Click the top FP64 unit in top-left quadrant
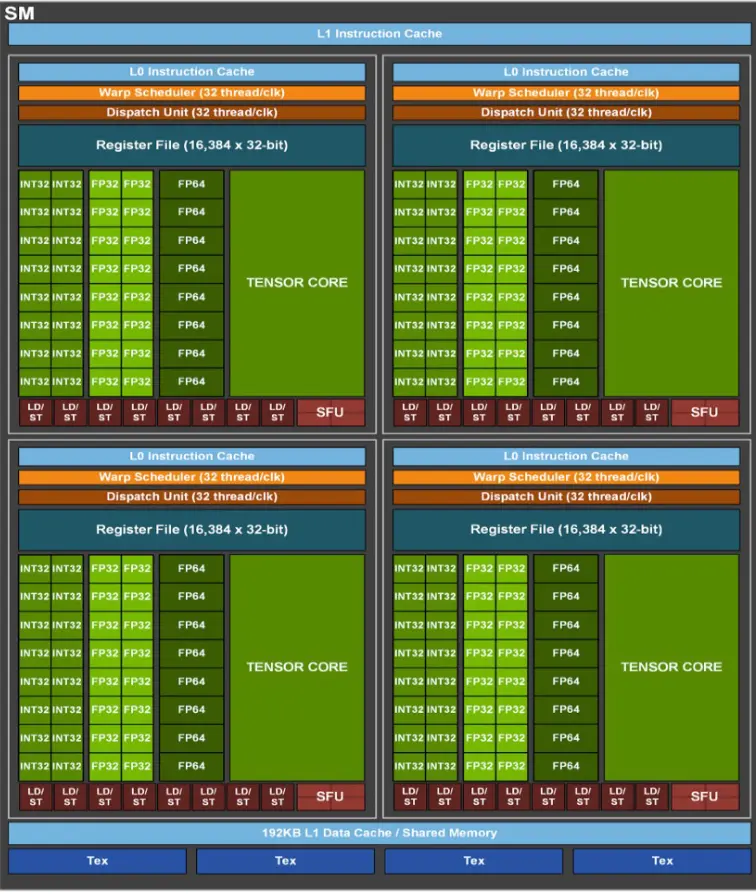The width and height of the screenshot is (756, 894). click(191, 184)
